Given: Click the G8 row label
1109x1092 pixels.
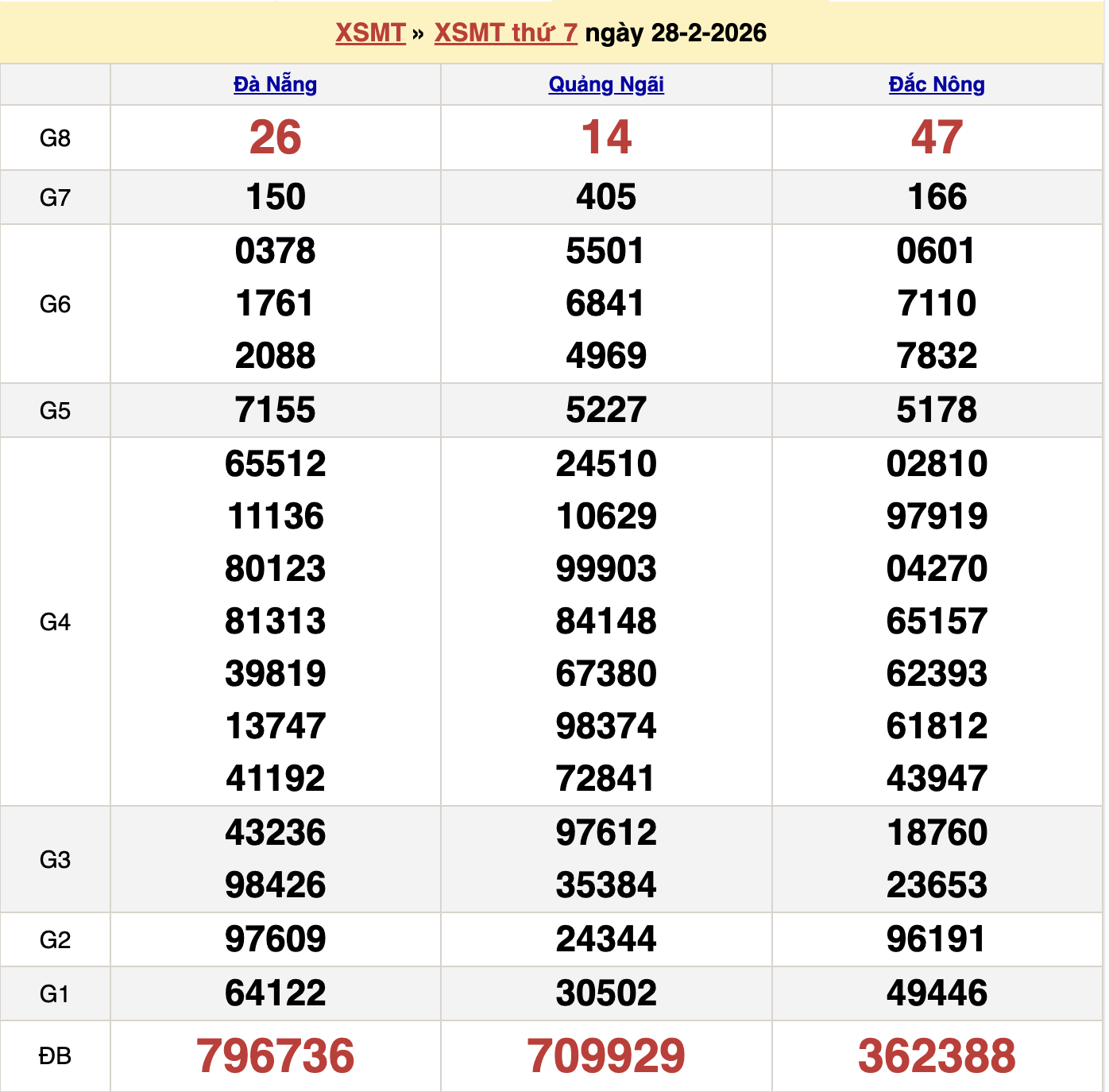Looking at the screenshot, I should click(56, 137).
